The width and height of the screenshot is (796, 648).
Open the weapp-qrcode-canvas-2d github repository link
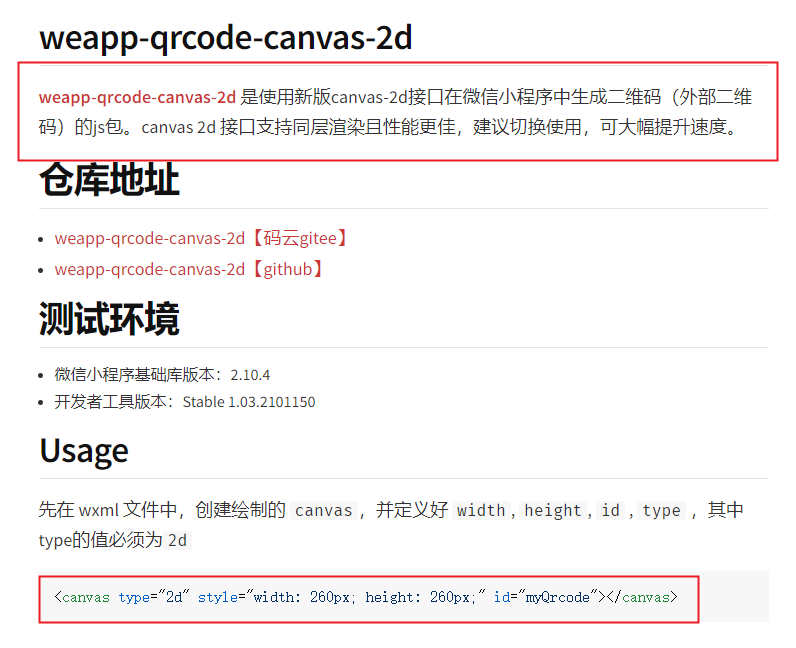[x=189, y=269]
